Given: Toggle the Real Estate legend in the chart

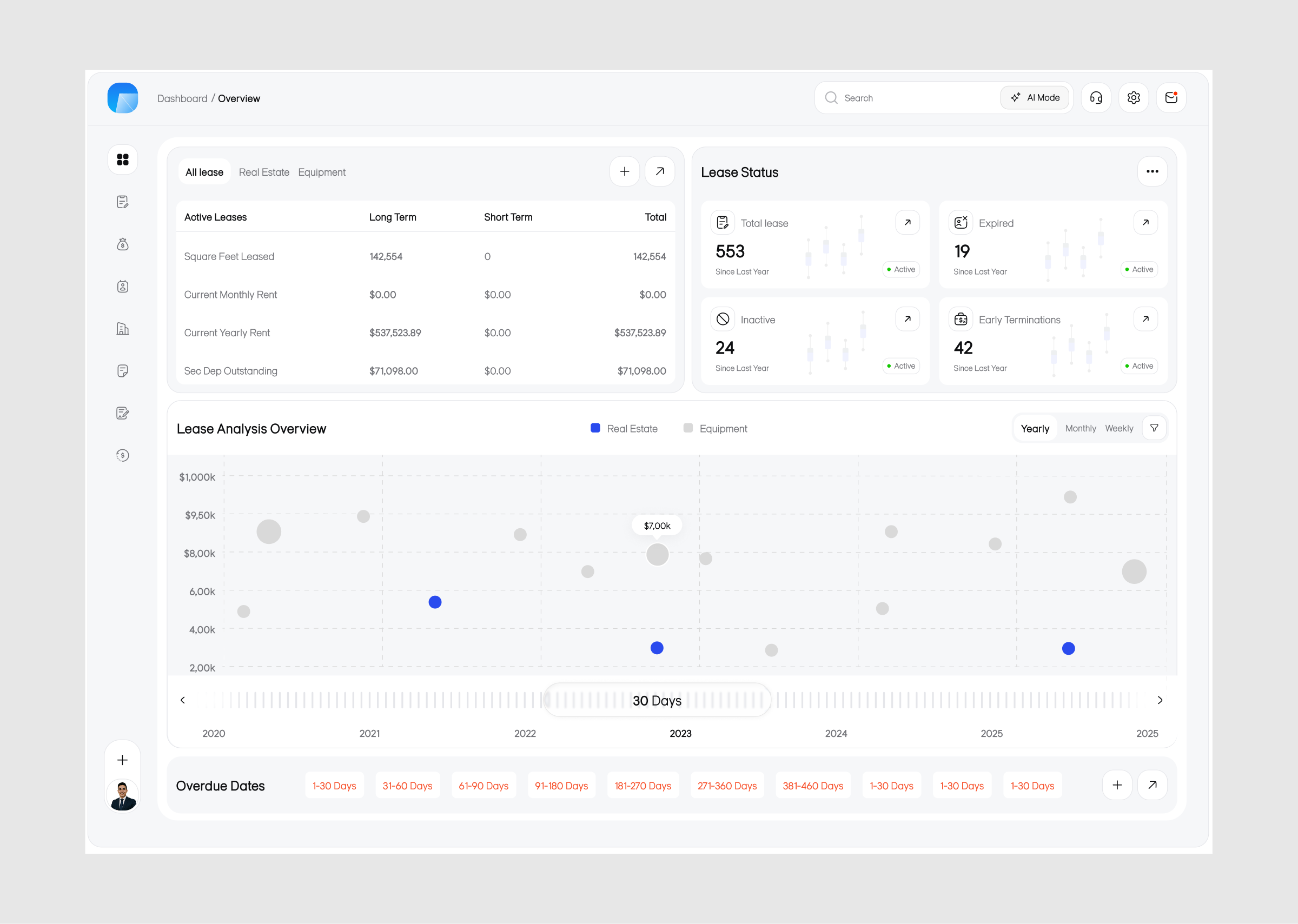Looking at the screenshot, I should coord(624,428).
